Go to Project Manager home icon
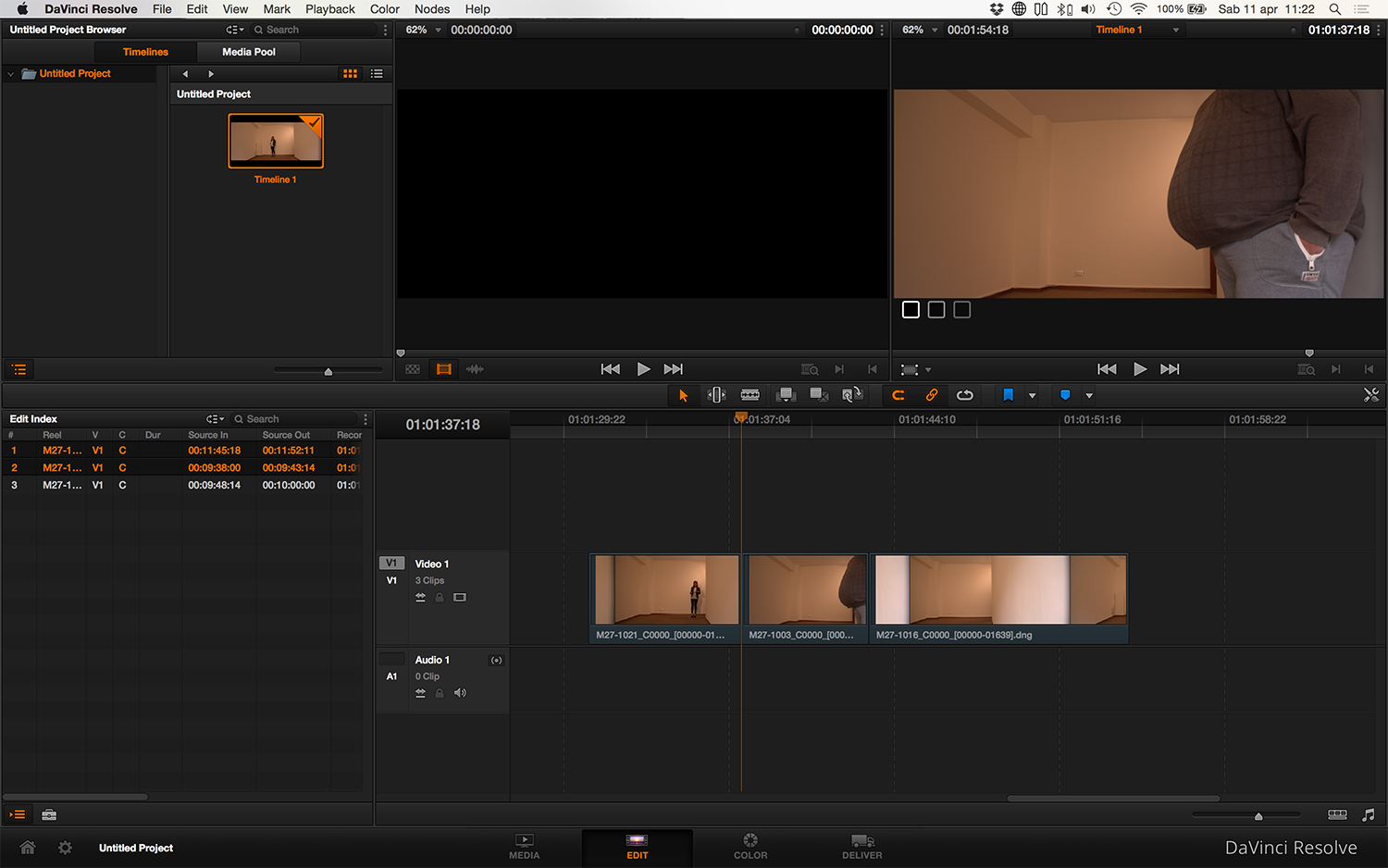The height and width of the screenshot is (868, 1388). click(x=28, y=848)
